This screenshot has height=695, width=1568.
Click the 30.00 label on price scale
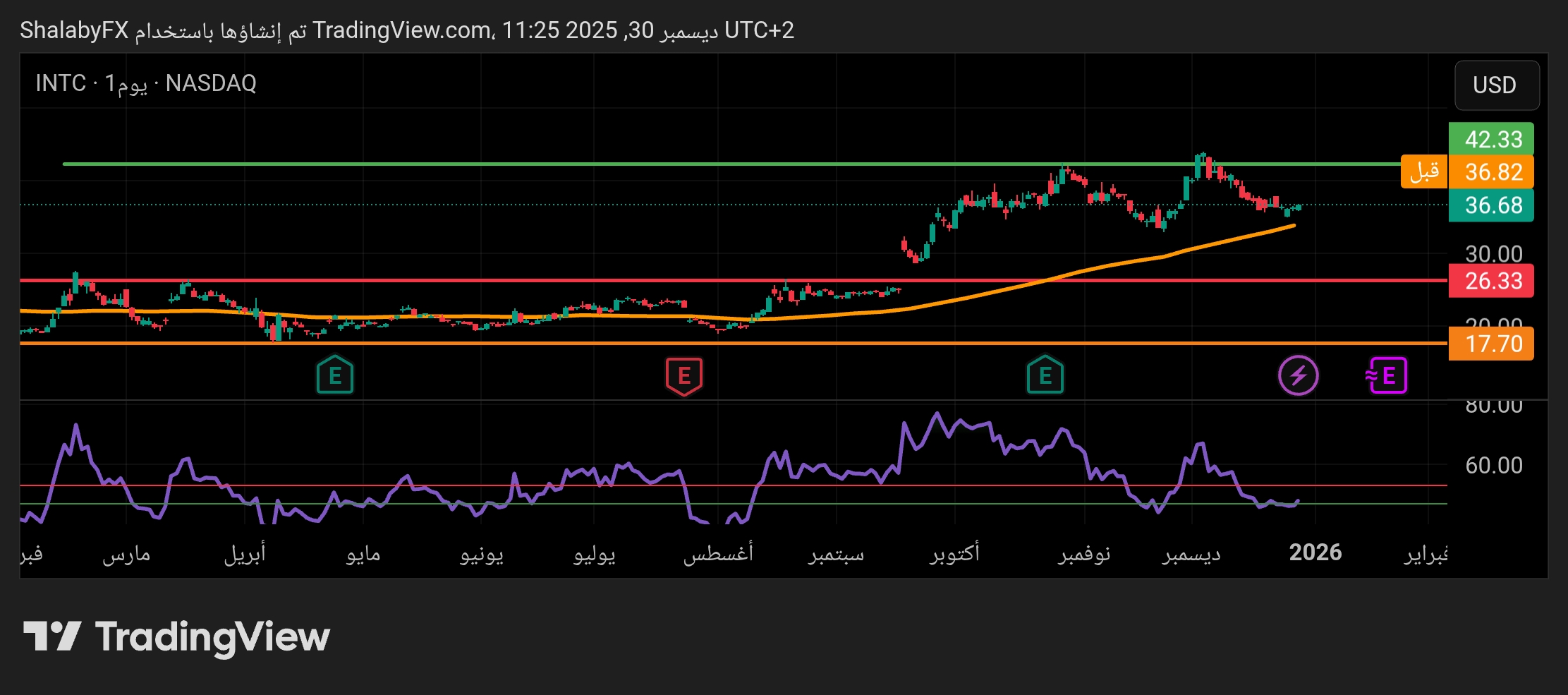click(1493, 254)
